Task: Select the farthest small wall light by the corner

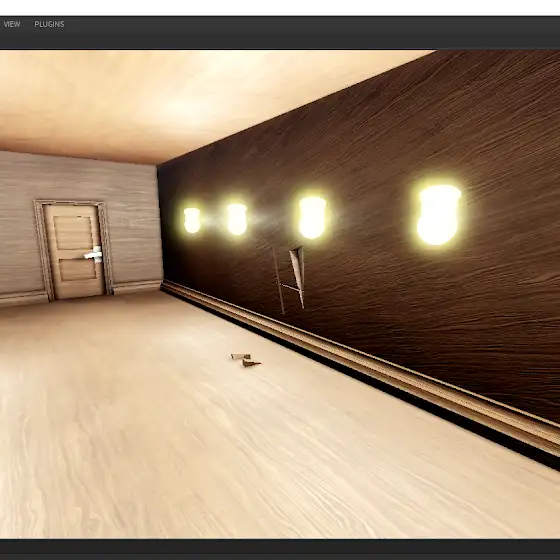Action: (x=192, y=220)
